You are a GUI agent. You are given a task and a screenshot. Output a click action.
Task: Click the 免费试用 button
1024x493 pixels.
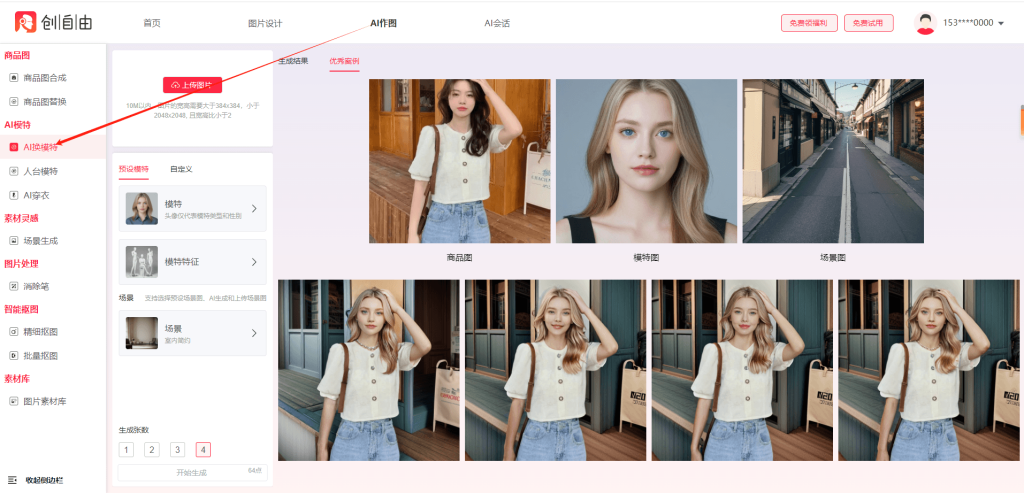click(x=869, y=23)
